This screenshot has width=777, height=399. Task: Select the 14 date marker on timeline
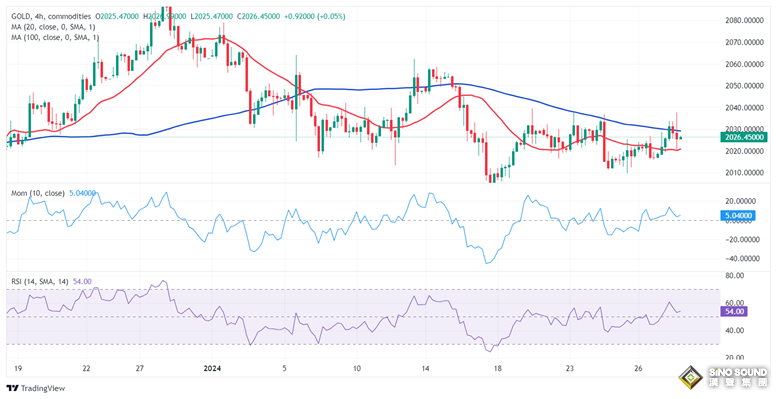425,369
